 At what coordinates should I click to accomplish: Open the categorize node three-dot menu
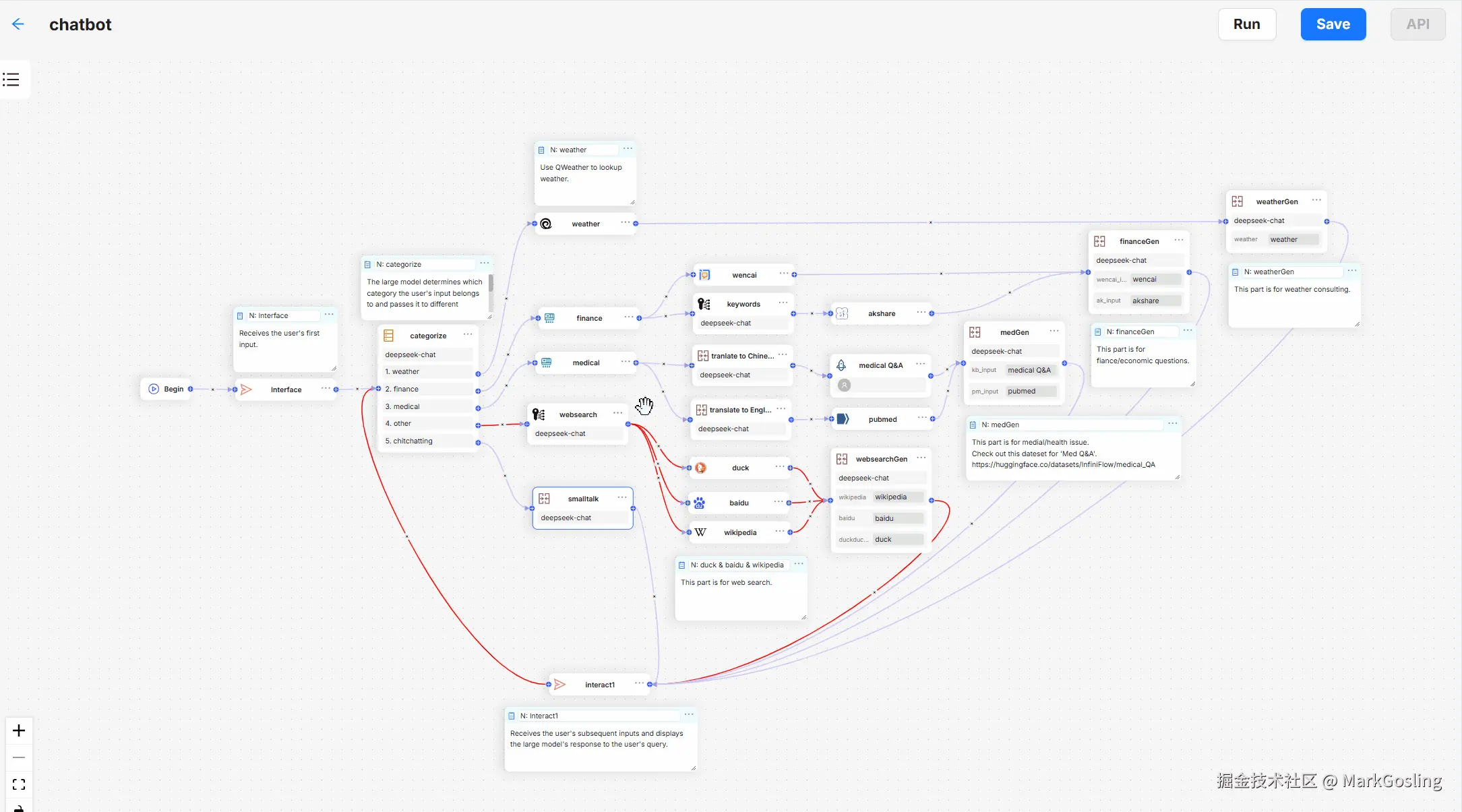[x=468, y=335]
